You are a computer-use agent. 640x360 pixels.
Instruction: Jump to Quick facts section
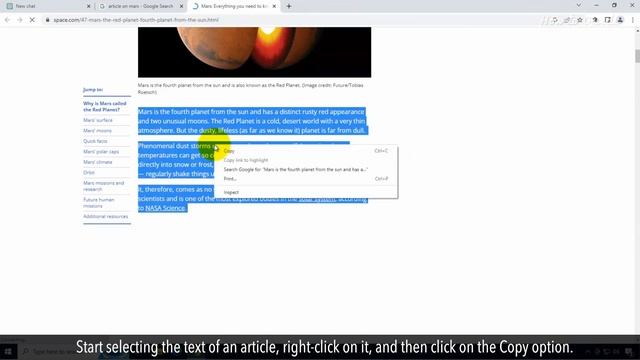(95, 141)
